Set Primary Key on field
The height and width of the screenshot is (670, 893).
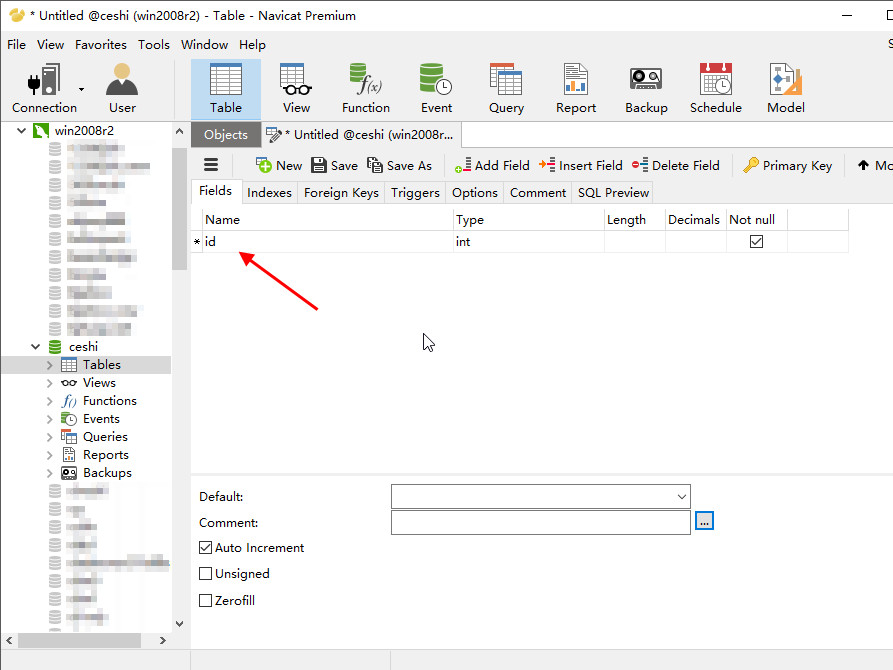pyautogui.click(x=788, y=165)
